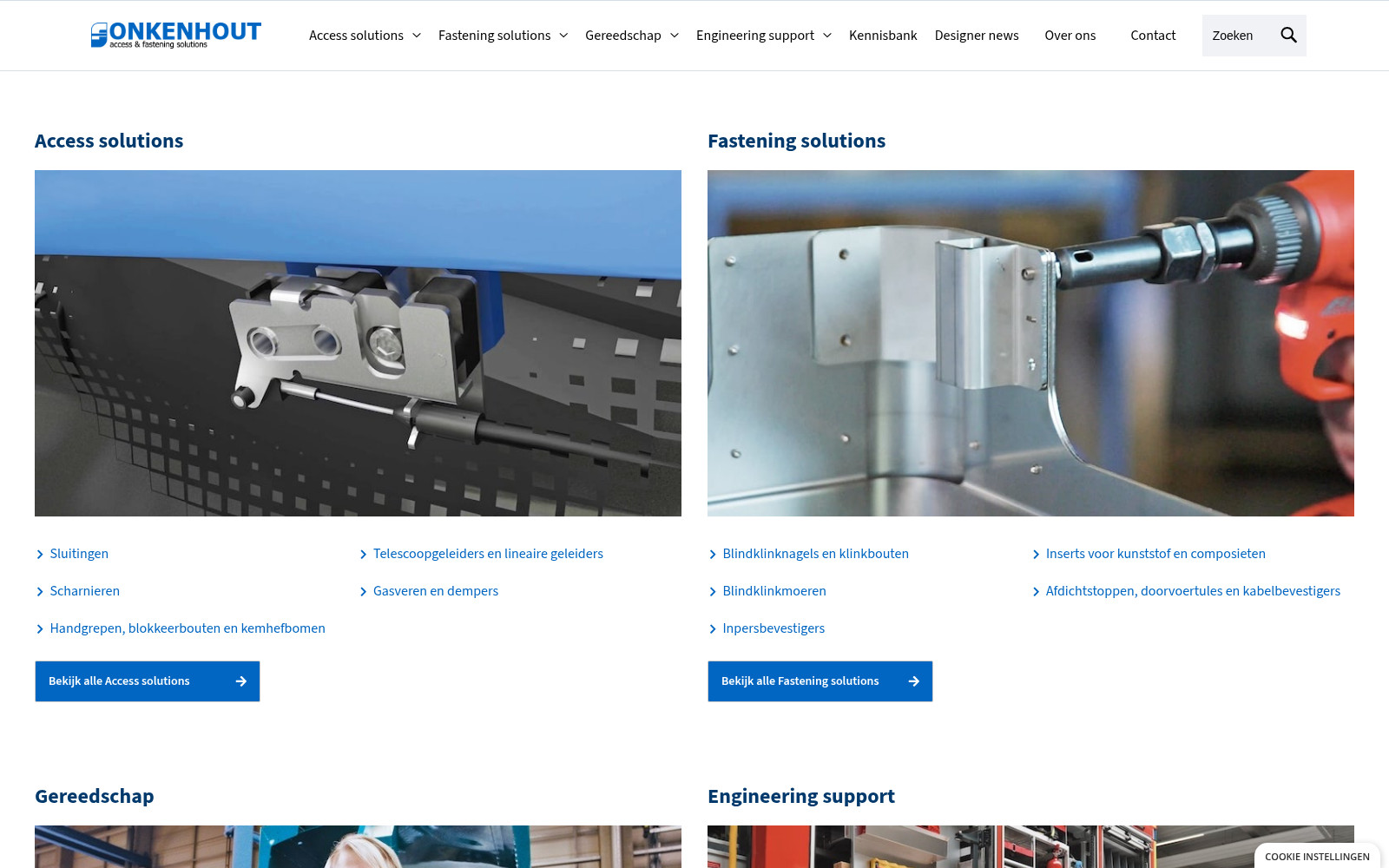The height and width of the screenshot is (868, 1389).
Task: Open Telescoopgeleiders en lineaire geleiders
Action: coord(488,554)
